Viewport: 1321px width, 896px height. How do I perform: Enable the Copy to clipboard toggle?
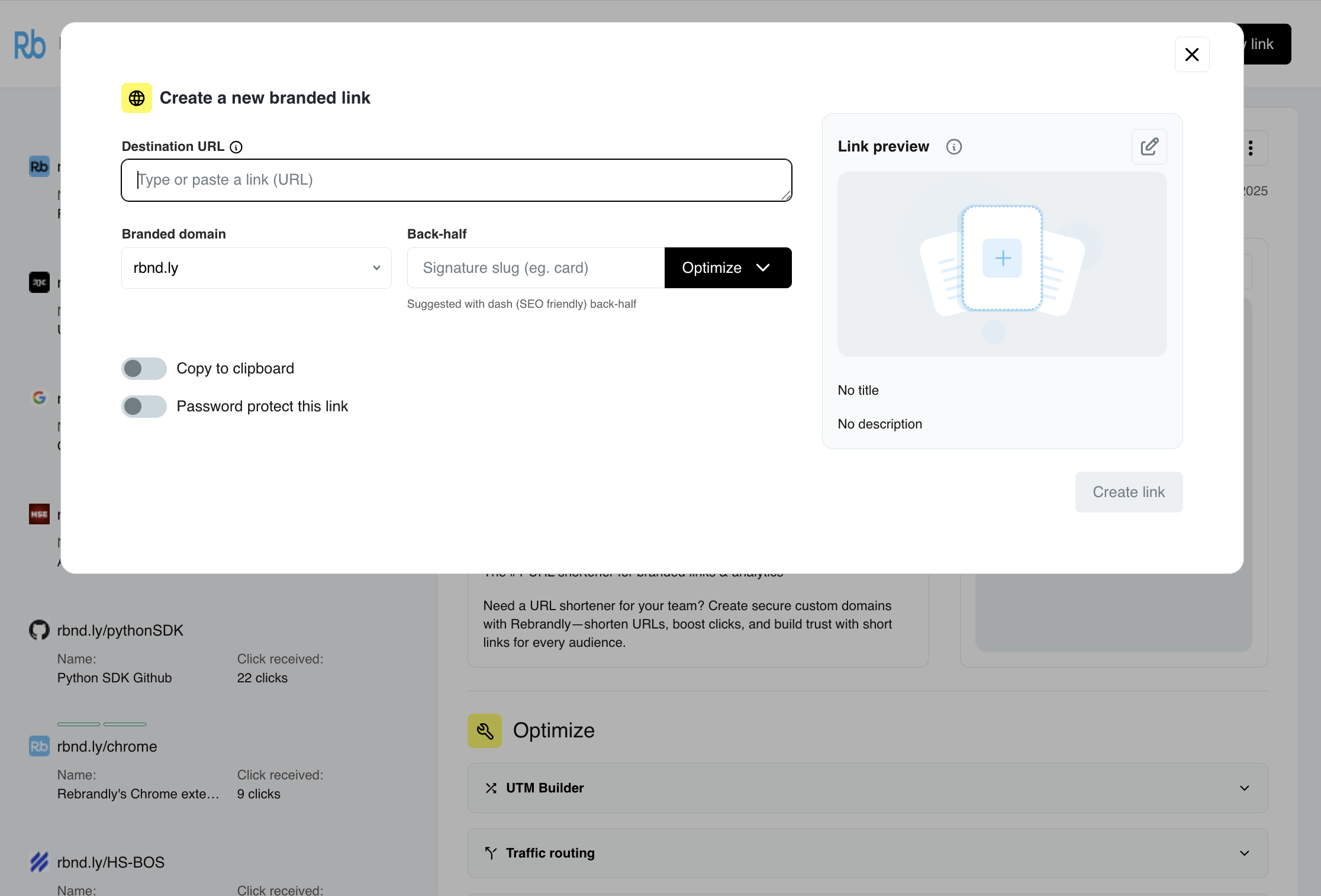[143, 368]
